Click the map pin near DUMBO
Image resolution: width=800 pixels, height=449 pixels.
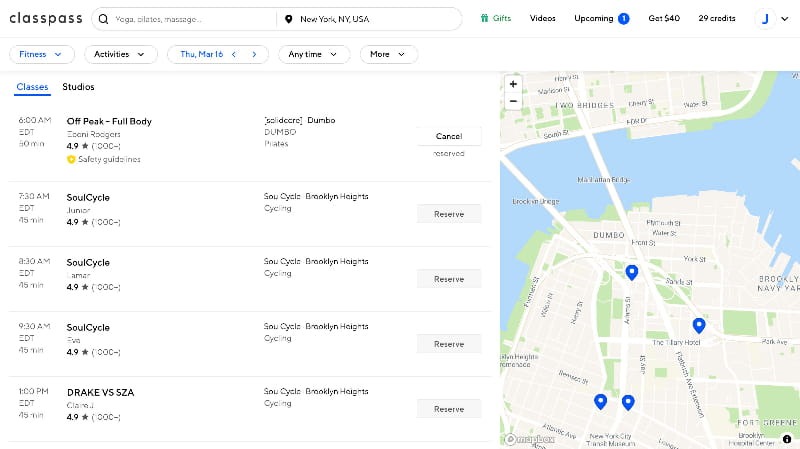pyautogui.click(x=631, y=272)
